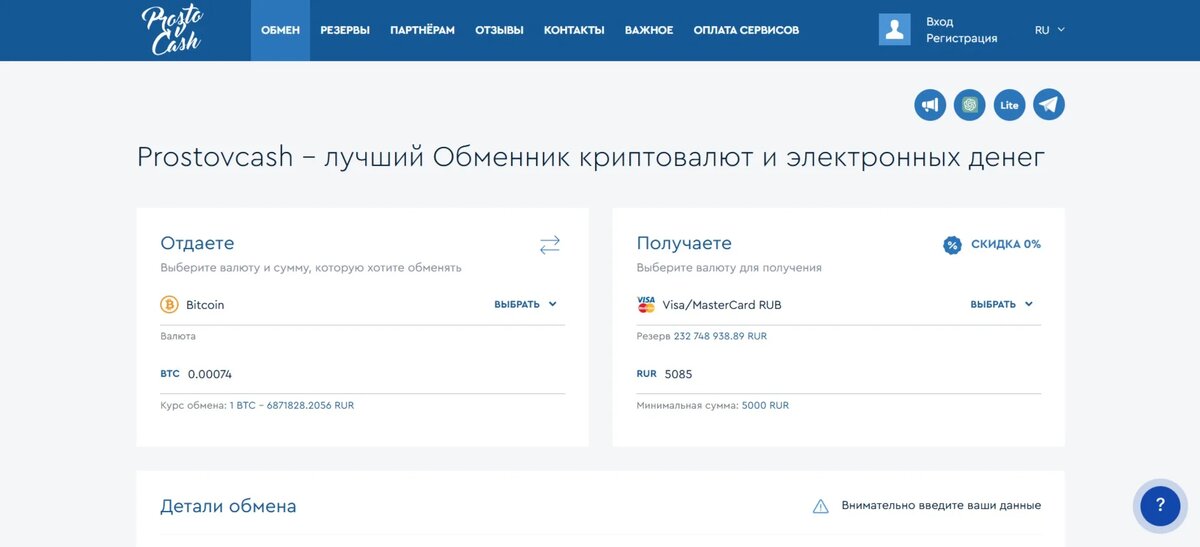This screenshot has height=547, width=1200.
Task: Open the ОПЛАТА СЕРВИСОВ menu item
Action: click(x=746, y=30)
